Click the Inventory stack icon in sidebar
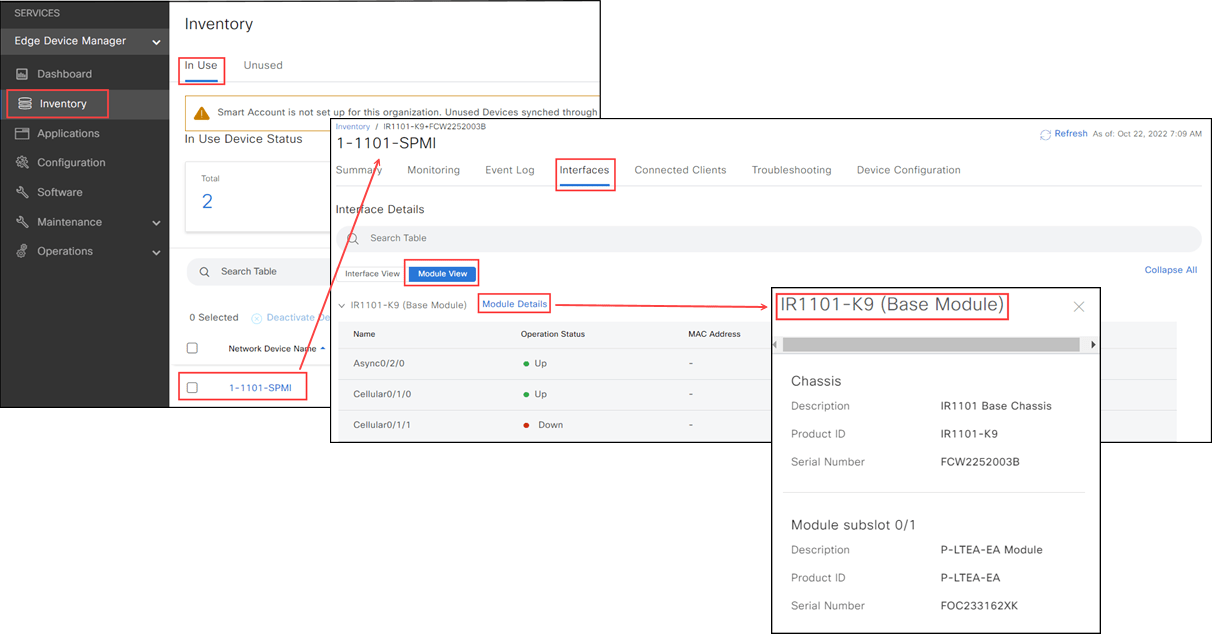1212x634 pixels. 25,104
